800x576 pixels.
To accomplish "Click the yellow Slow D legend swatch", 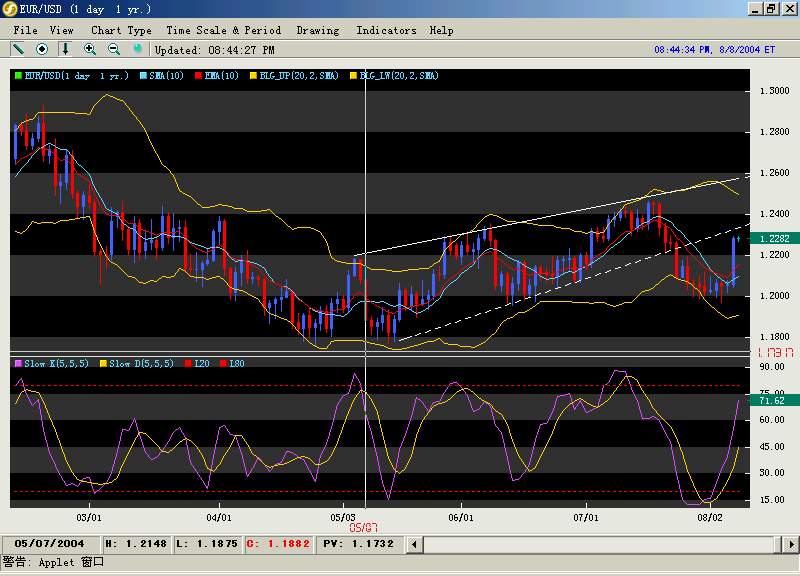I will 103,363.
